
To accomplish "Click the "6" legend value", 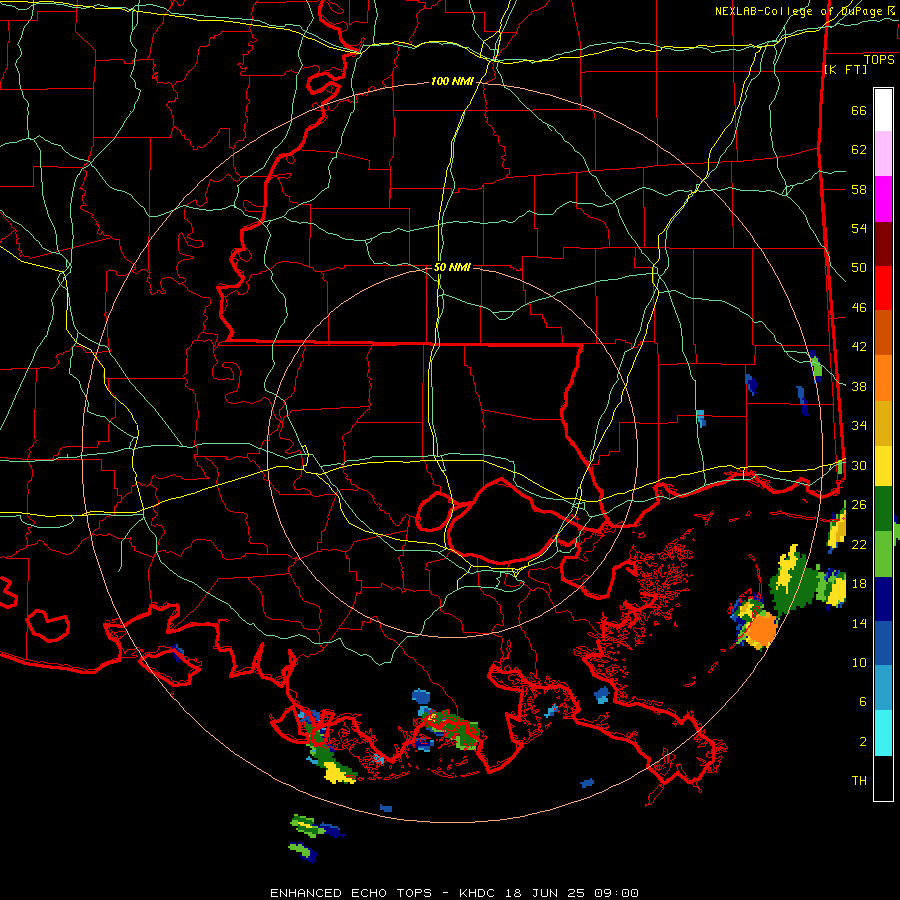I will 863,702.
